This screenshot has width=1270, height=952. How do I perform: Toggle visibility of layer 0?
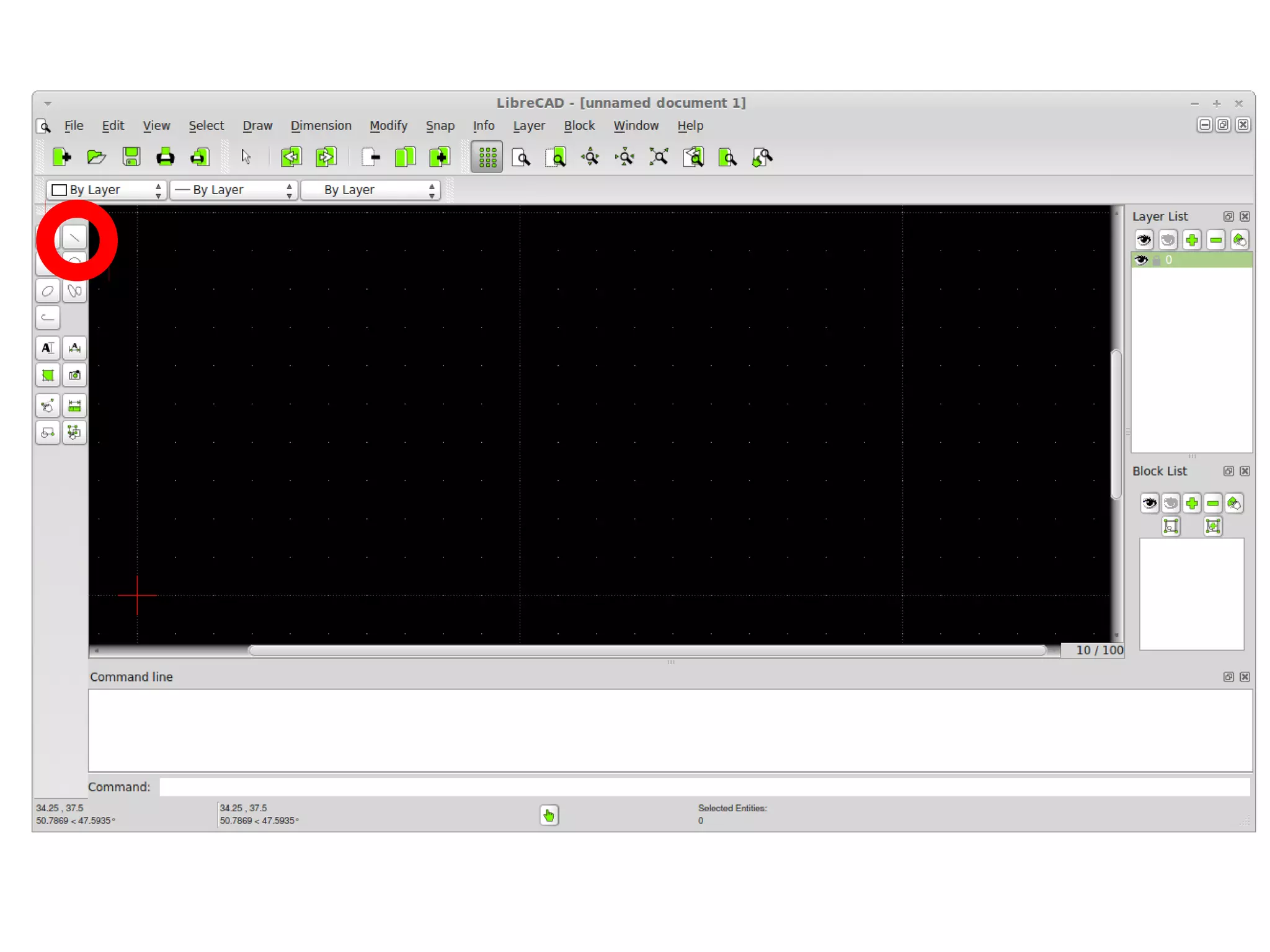[1141, 260]
